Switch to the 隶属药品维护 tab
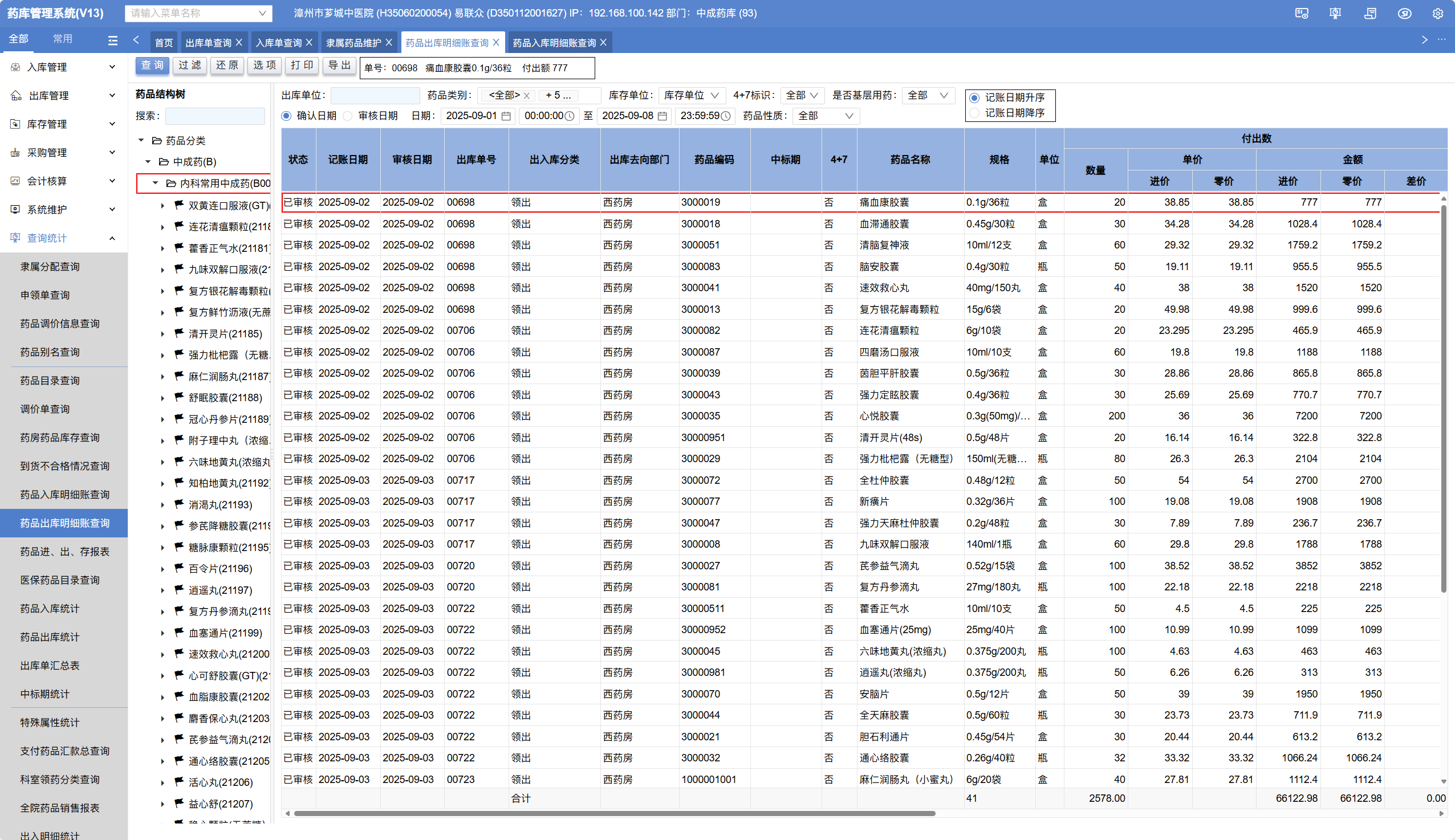 point(353,43)
